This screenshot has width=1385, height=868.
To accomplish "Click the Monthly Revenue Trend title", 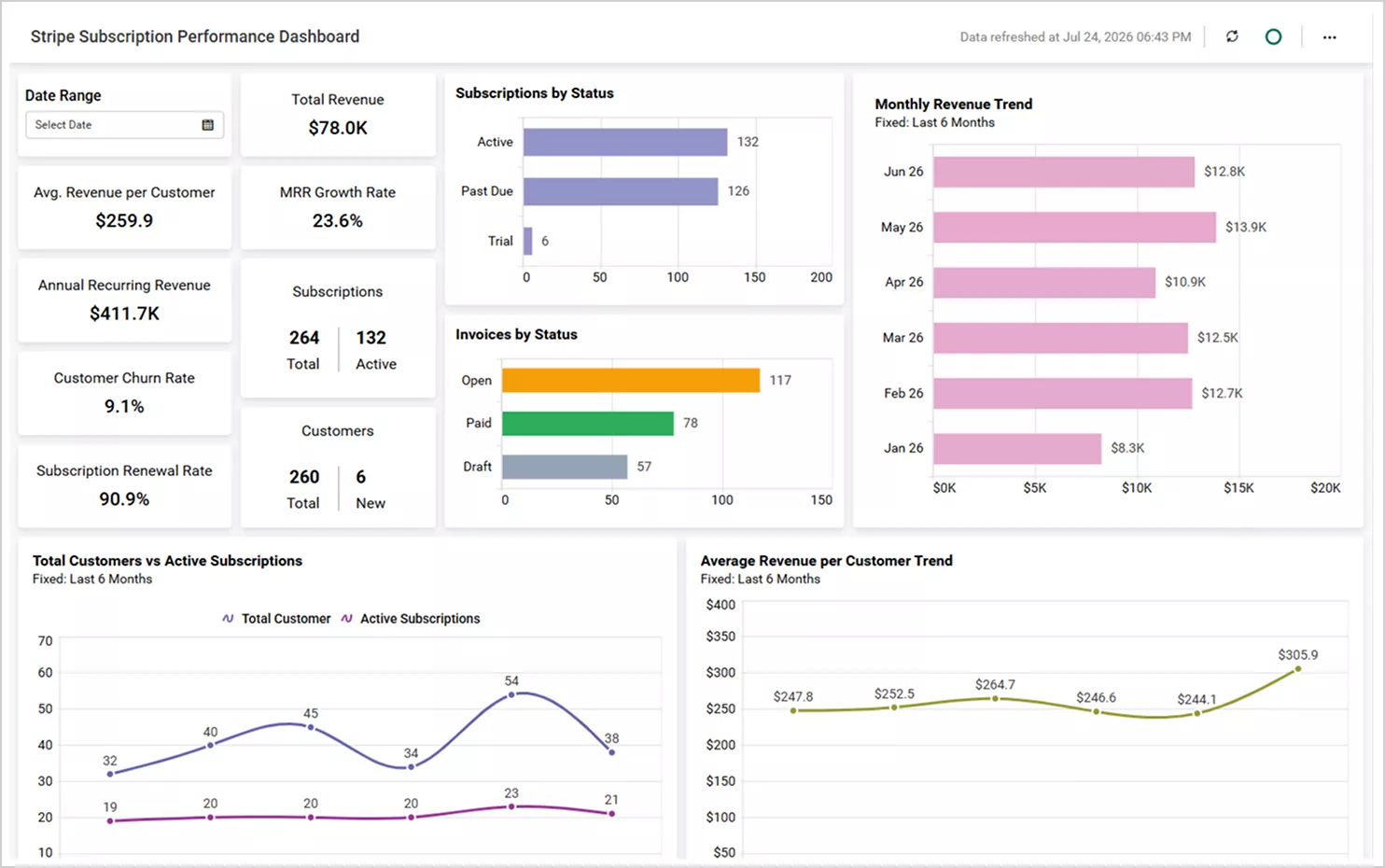I will pyautogui.click(x=953, y=105).
